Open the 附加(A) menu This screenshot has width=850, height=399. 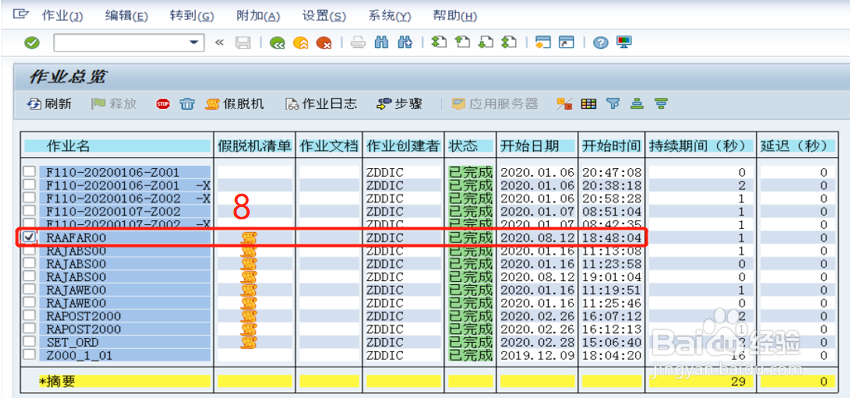(x=258, y=16)
